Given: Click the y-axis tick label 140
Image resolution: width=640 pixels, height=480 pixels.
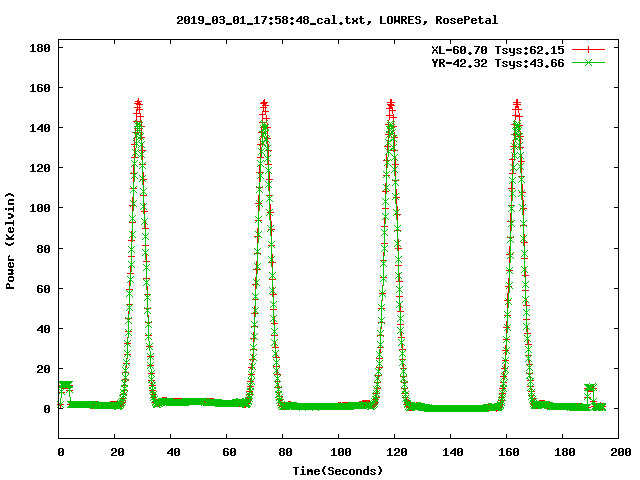Looking at the screenshot, I should pyautogui.click(x=40, y=128).
